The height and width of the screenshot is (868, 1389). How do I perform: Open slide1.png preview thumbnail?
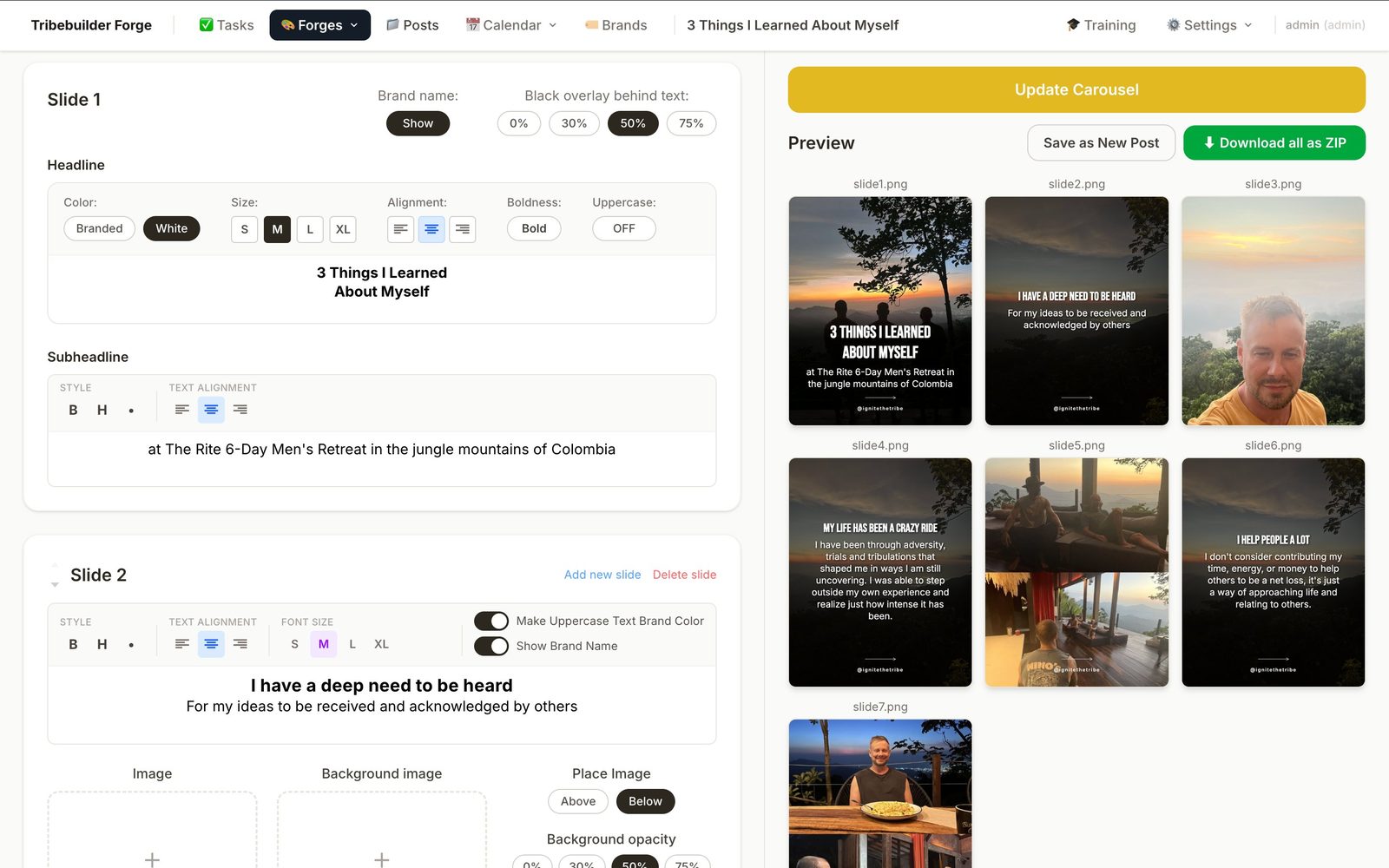coord(880,311)
